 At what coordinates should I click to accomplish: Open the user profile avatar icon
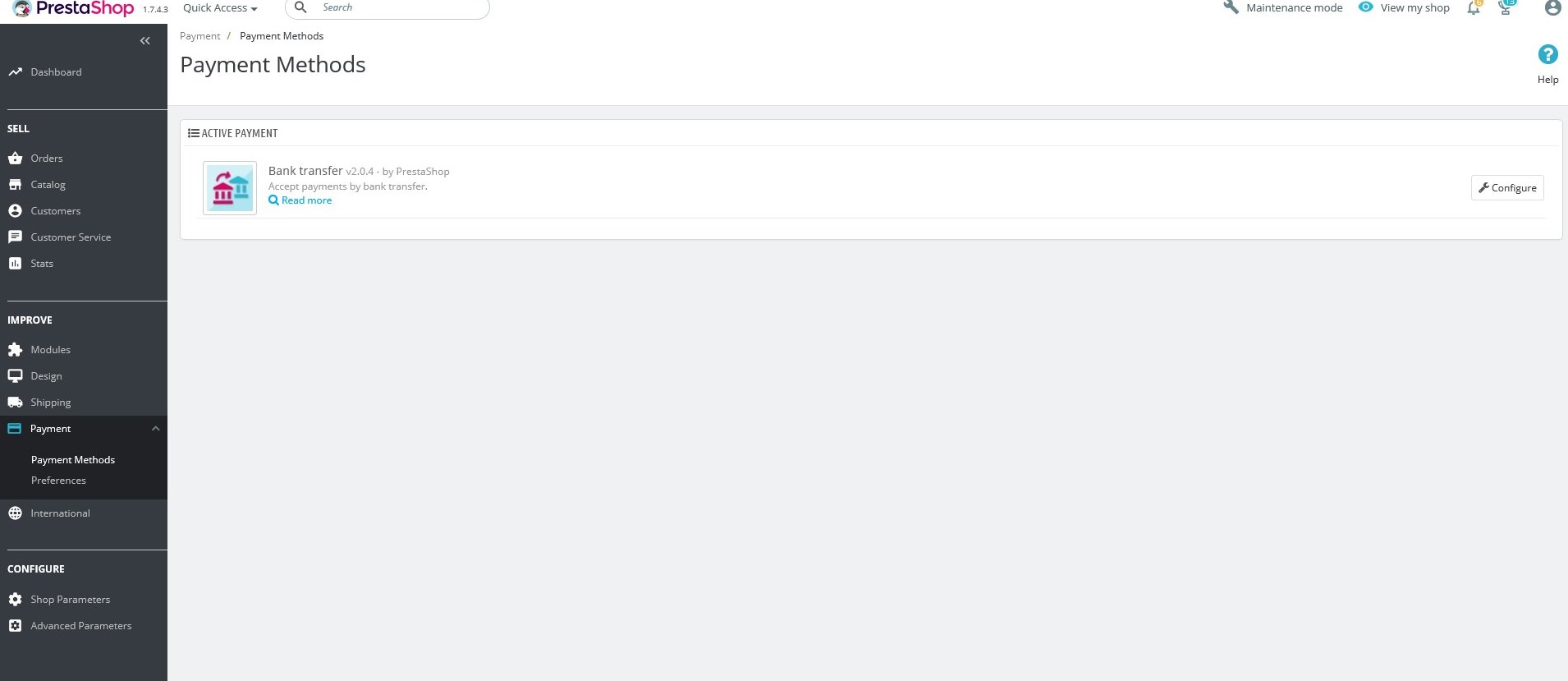1552,7
